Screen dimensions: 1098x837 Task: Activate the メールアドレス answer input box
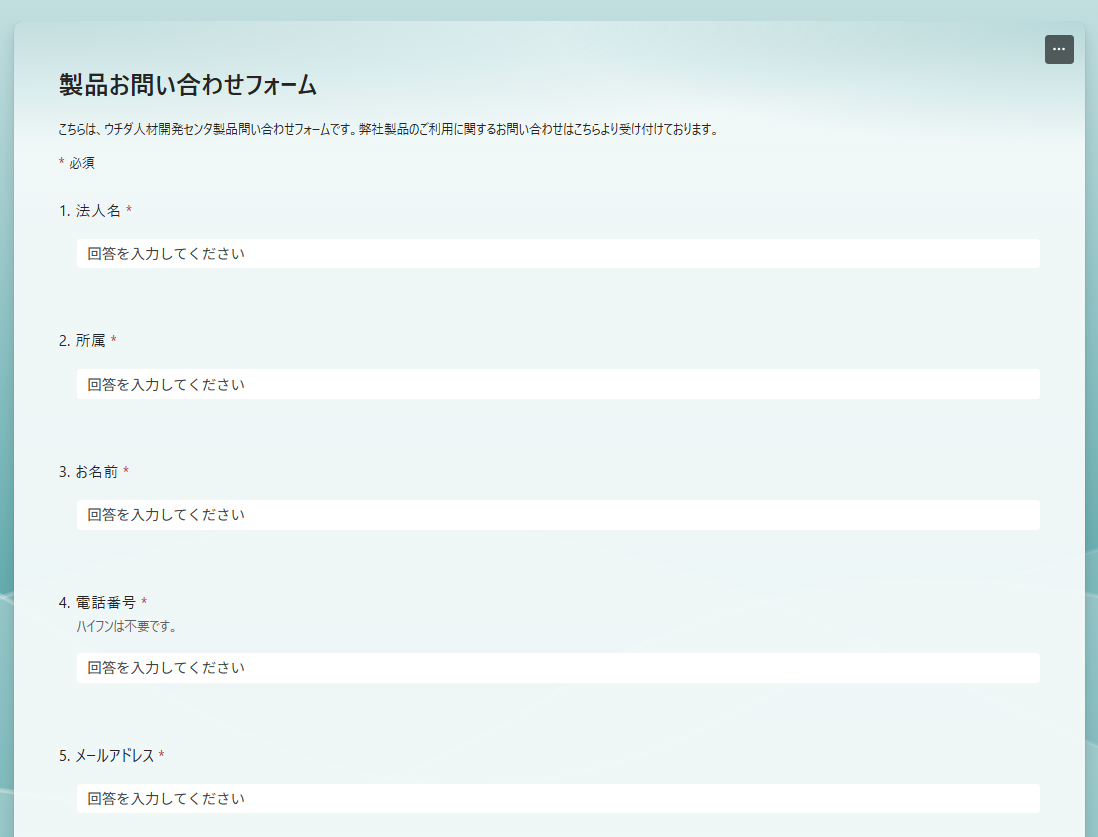[x=558, y=798]
